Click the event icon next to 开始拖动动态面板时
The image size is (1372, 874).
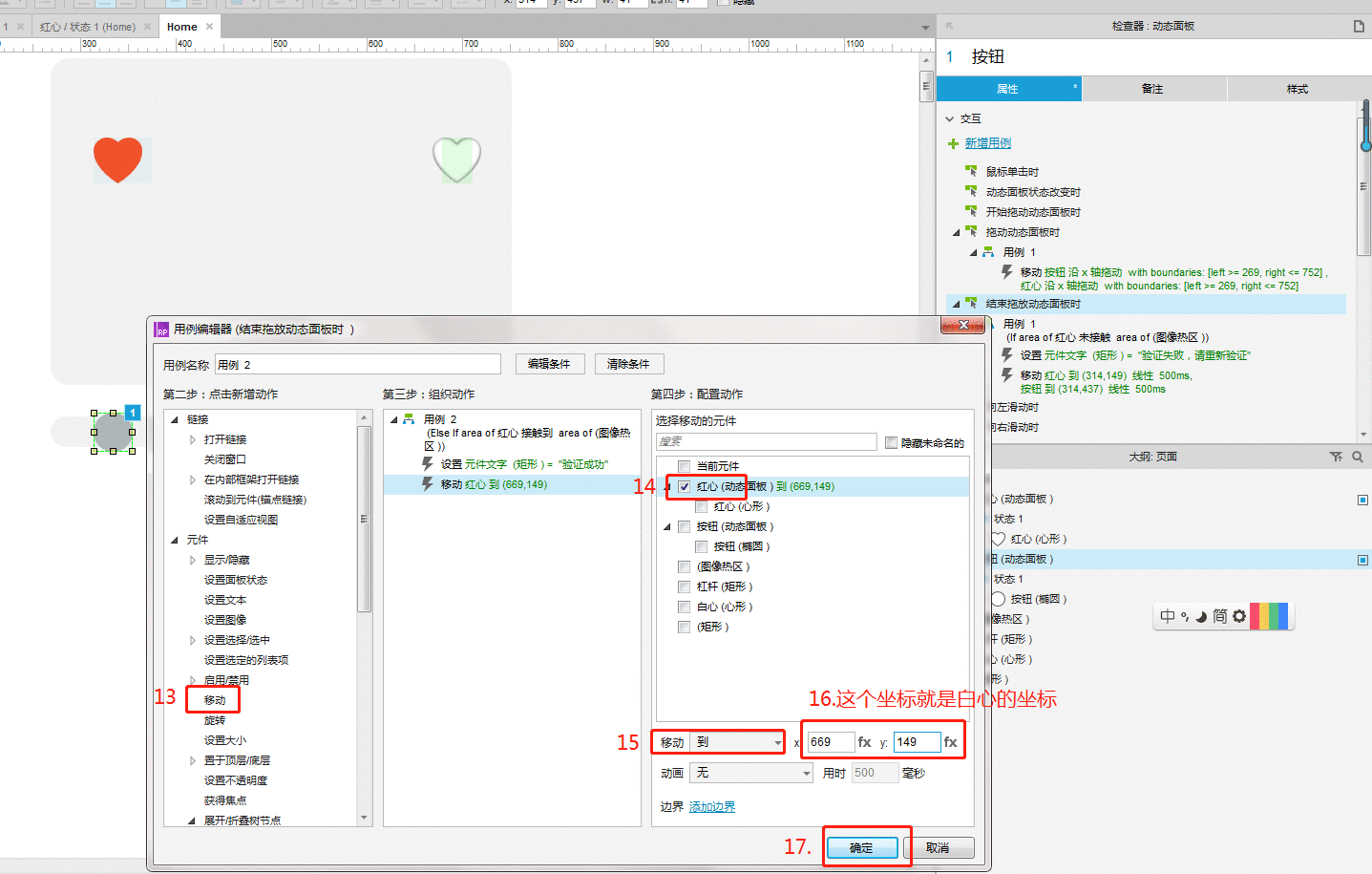tap(971, 211)
